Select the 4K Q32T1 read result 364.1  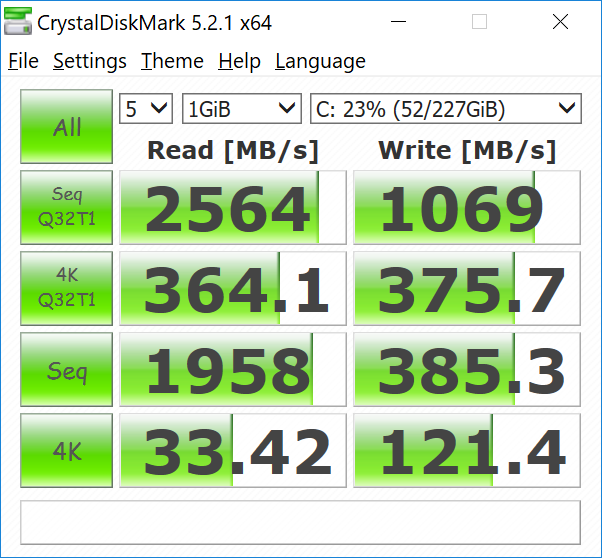click(233, 288)
